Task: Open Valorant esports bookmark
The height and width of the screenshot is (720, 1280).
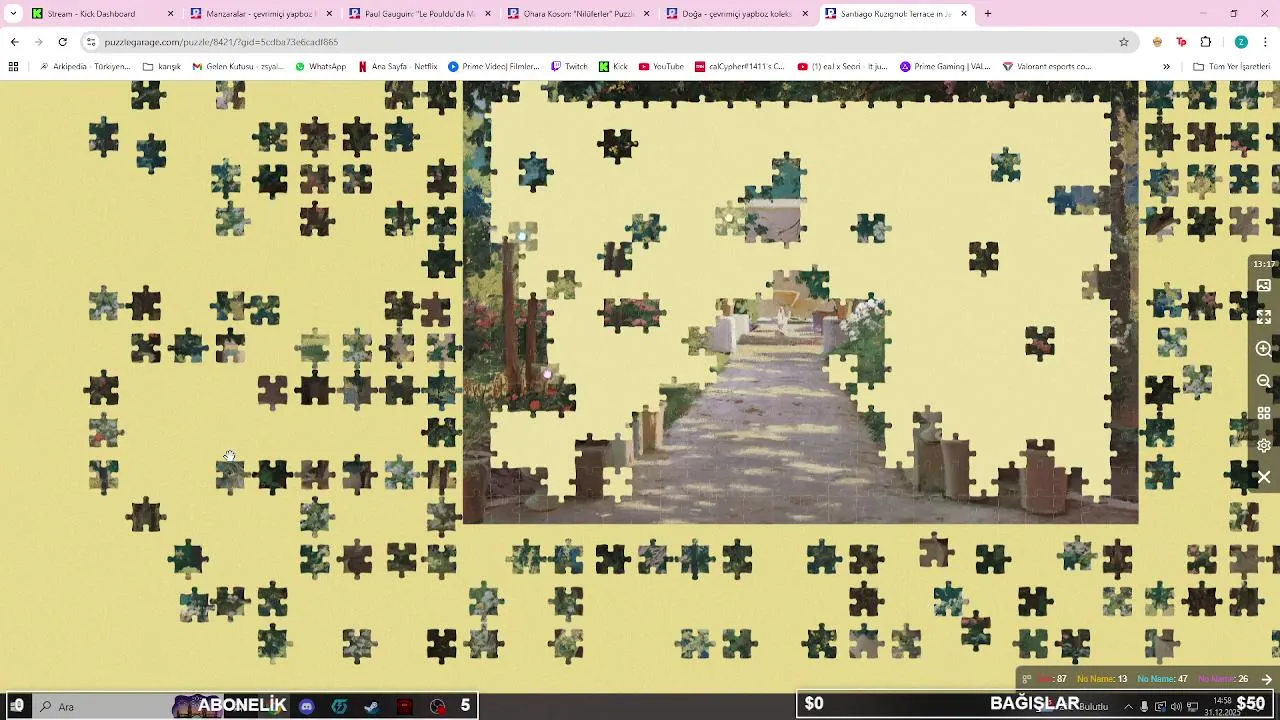Action: [x=1046, y=66]
